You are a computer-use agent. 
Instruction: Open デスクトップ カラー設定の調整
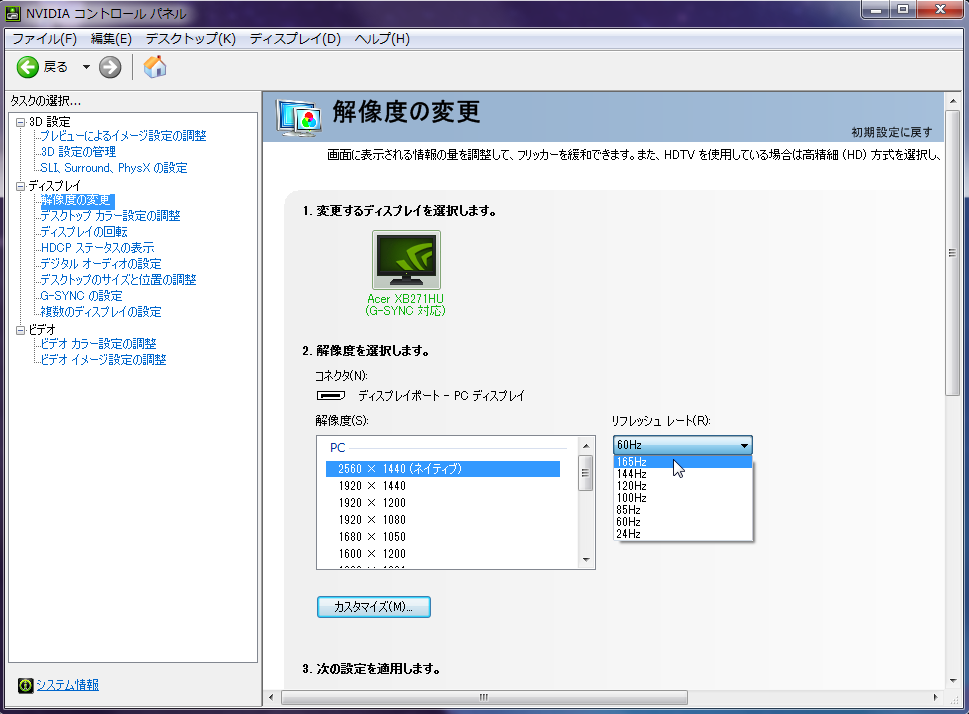point(110,216)
